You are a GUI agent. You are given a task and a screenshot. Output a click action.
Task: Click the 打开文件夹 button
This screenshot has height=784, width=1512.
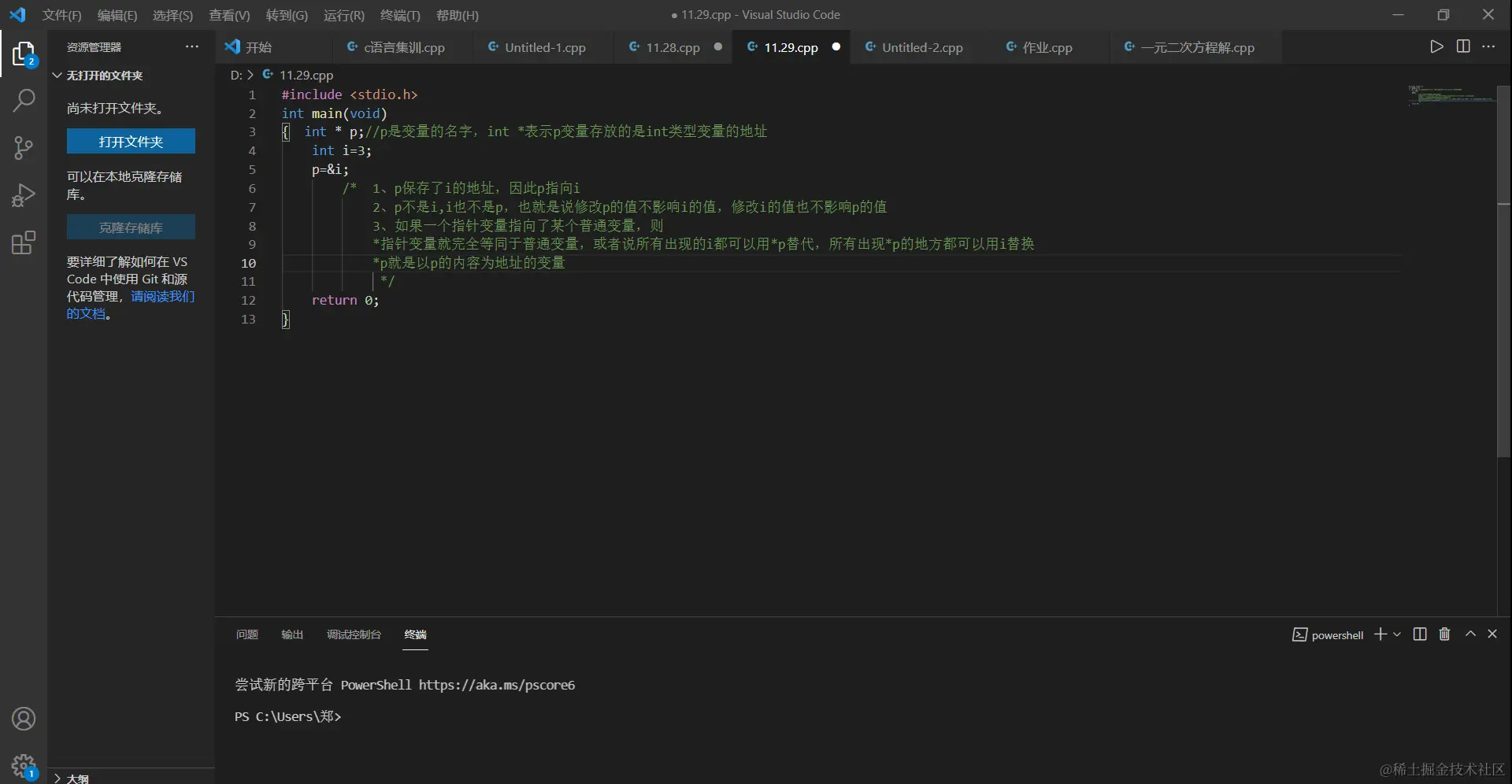point(131,142)
